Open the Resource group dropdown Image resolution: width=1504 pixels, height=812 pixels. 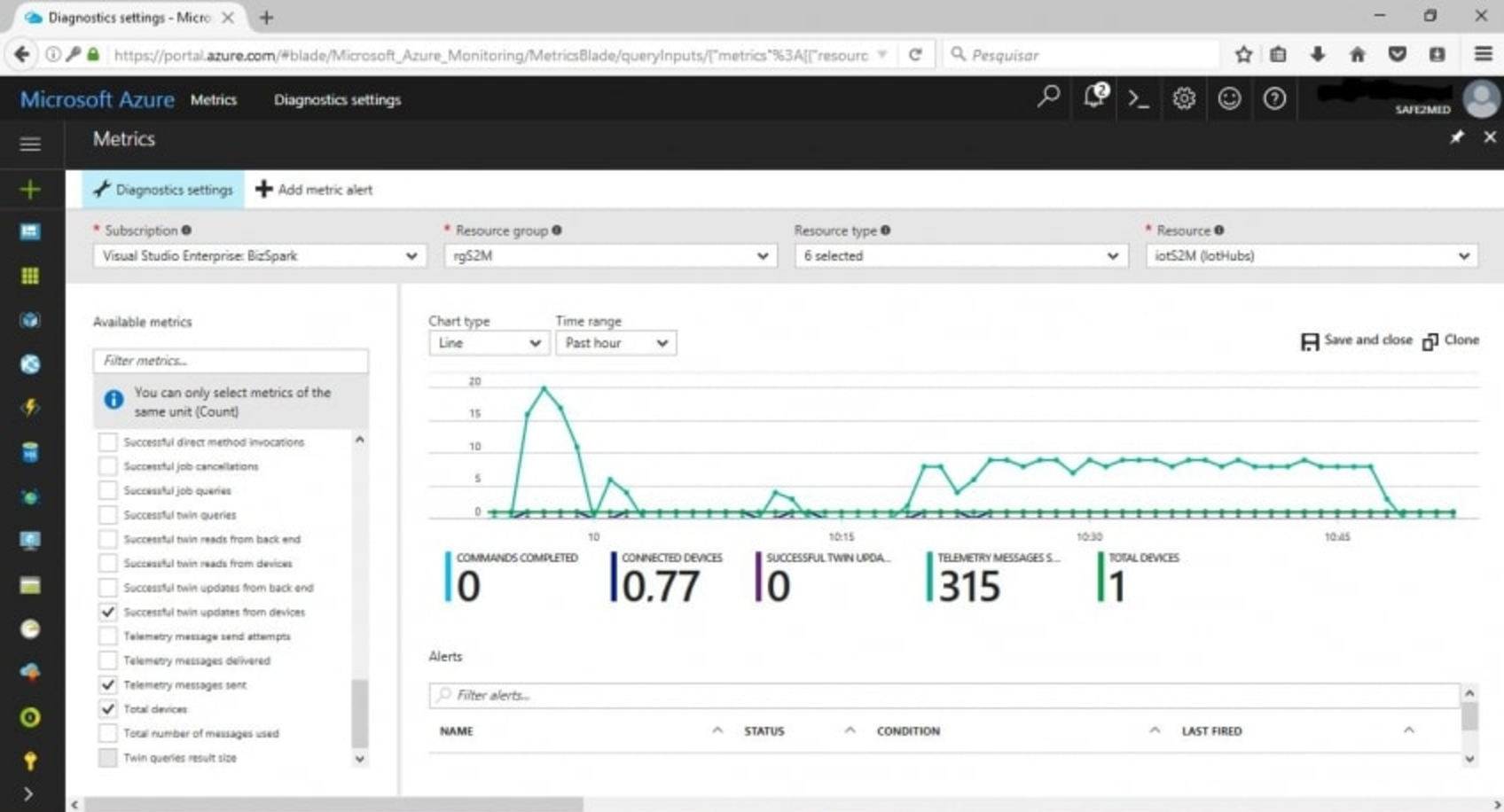coord(610,256)
